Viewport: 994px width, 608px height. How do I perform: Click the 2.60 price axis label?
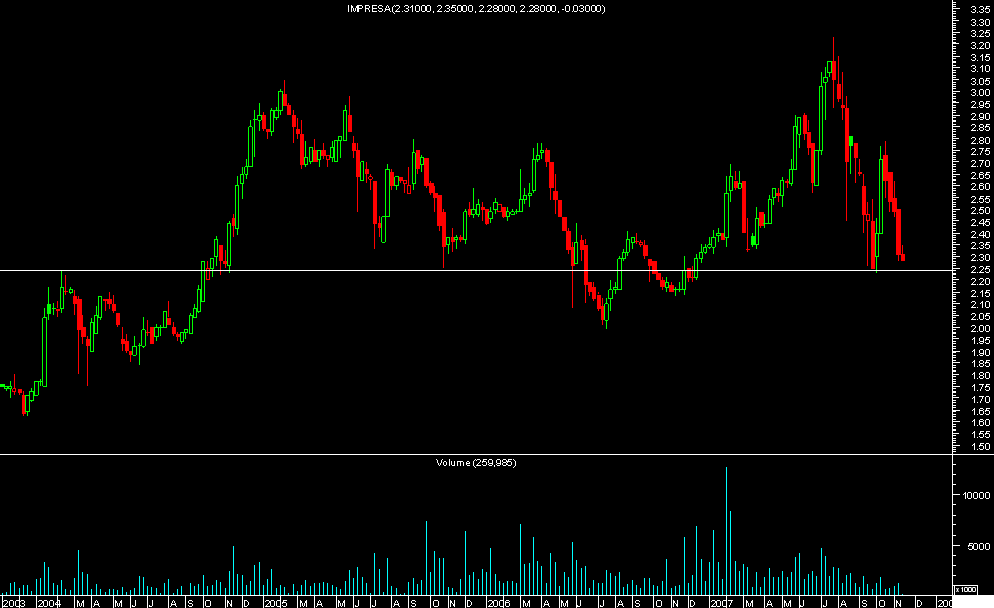tap(980, 187)
